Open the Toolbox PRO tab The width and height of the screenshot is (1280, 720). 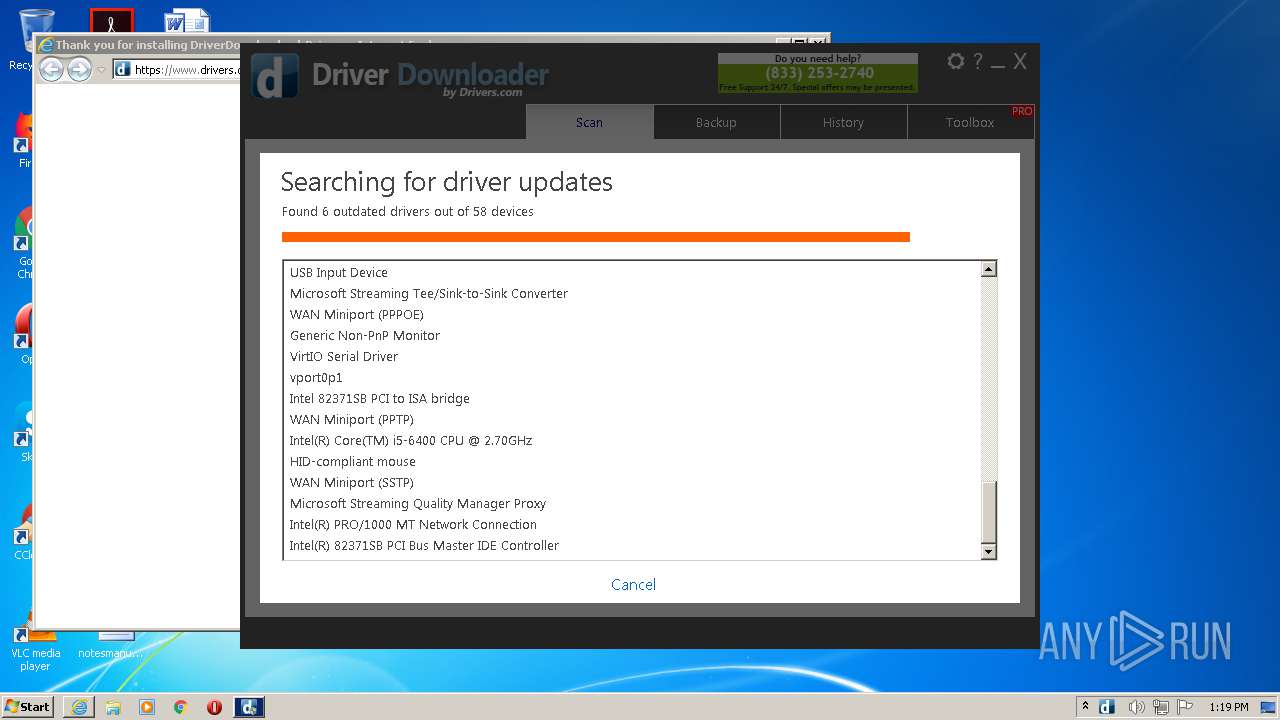click(x=971, y=122)
